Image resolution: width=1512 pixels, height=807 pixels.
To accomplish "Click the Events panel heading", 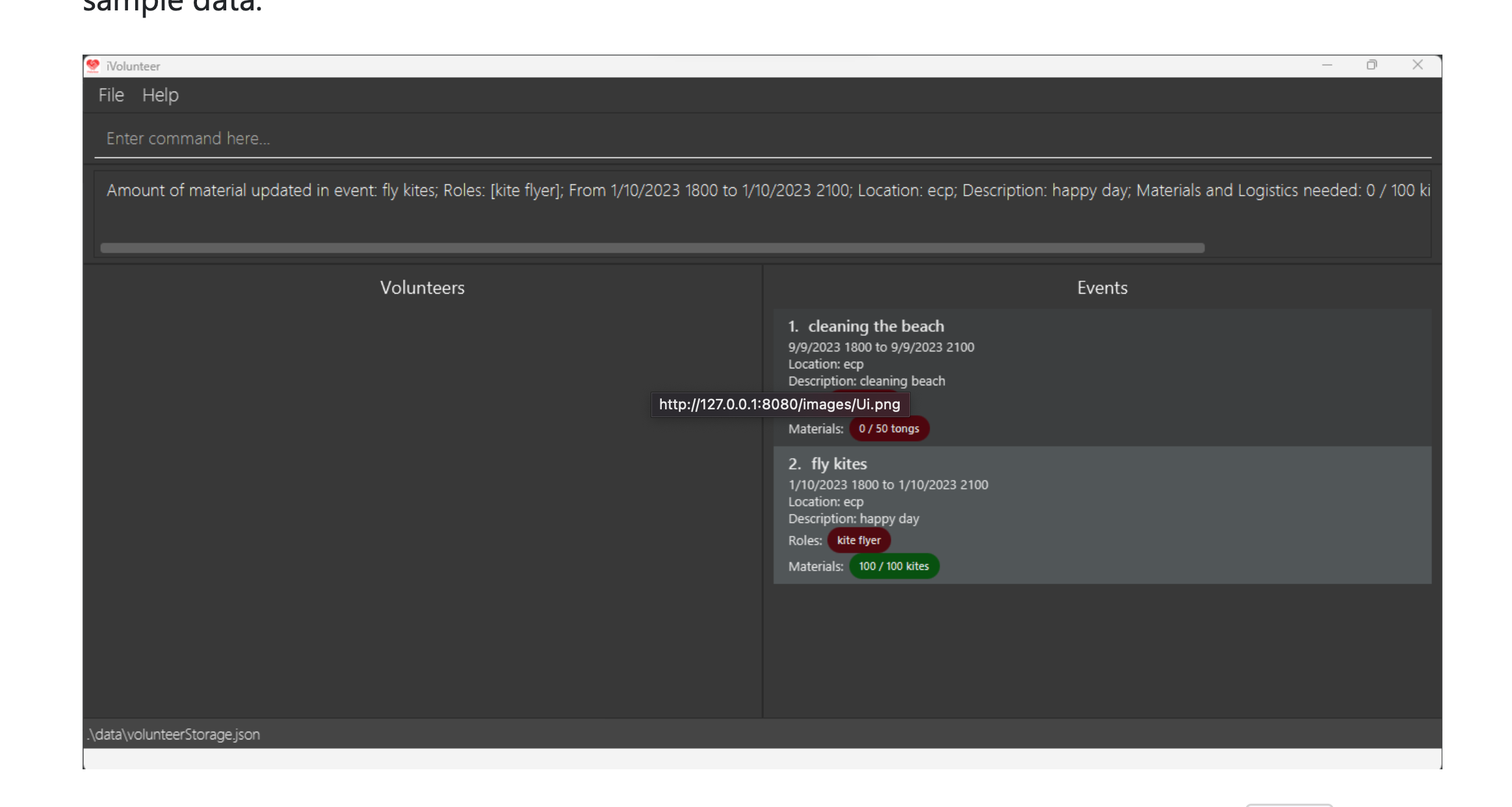I will pyautogui.click(x=1102, y=288).
